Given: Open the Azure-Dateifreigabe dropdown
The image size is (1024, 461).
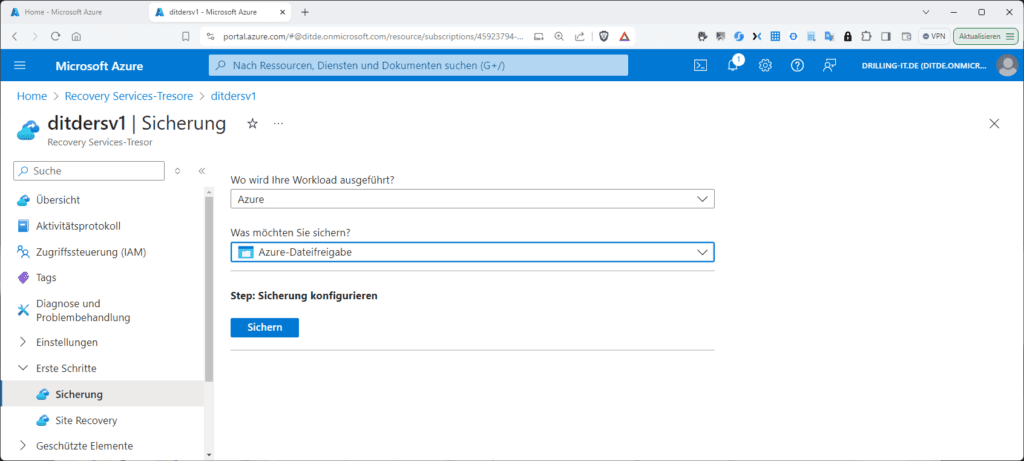Looking at the screenshot, I should pos(473,252).
